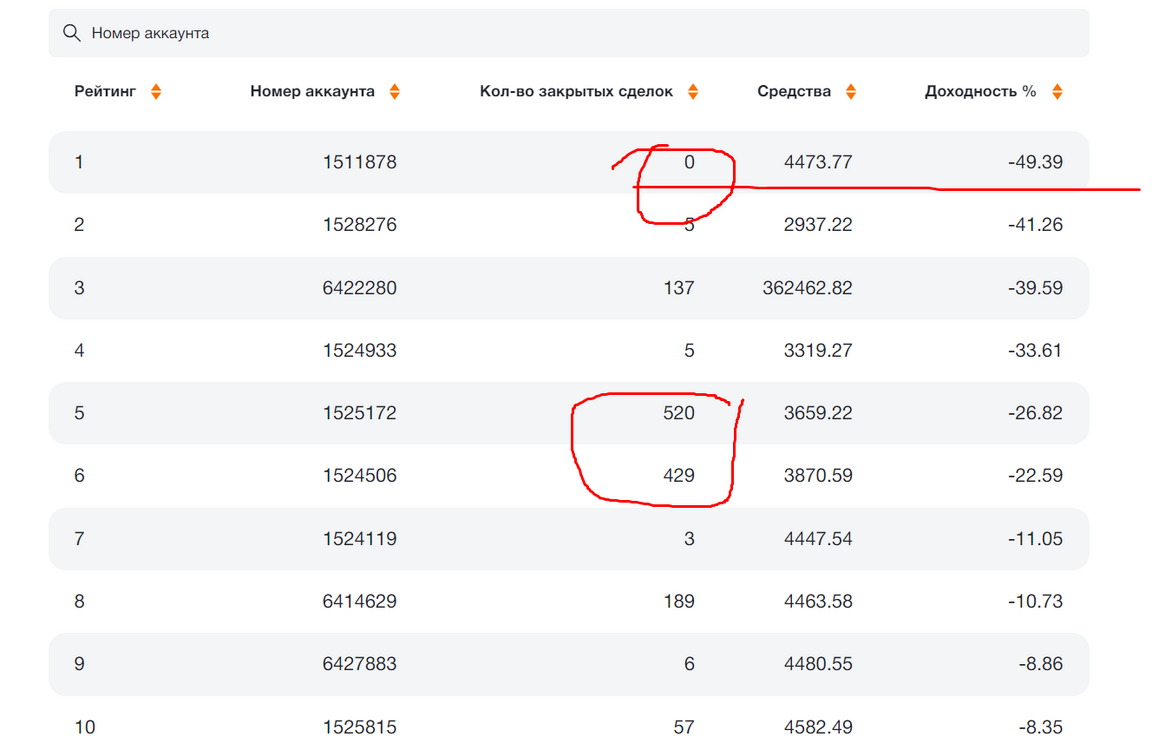1165x750 pixels.
Task: Click profitability value -41.26
Action: [x=1035, y=224]
